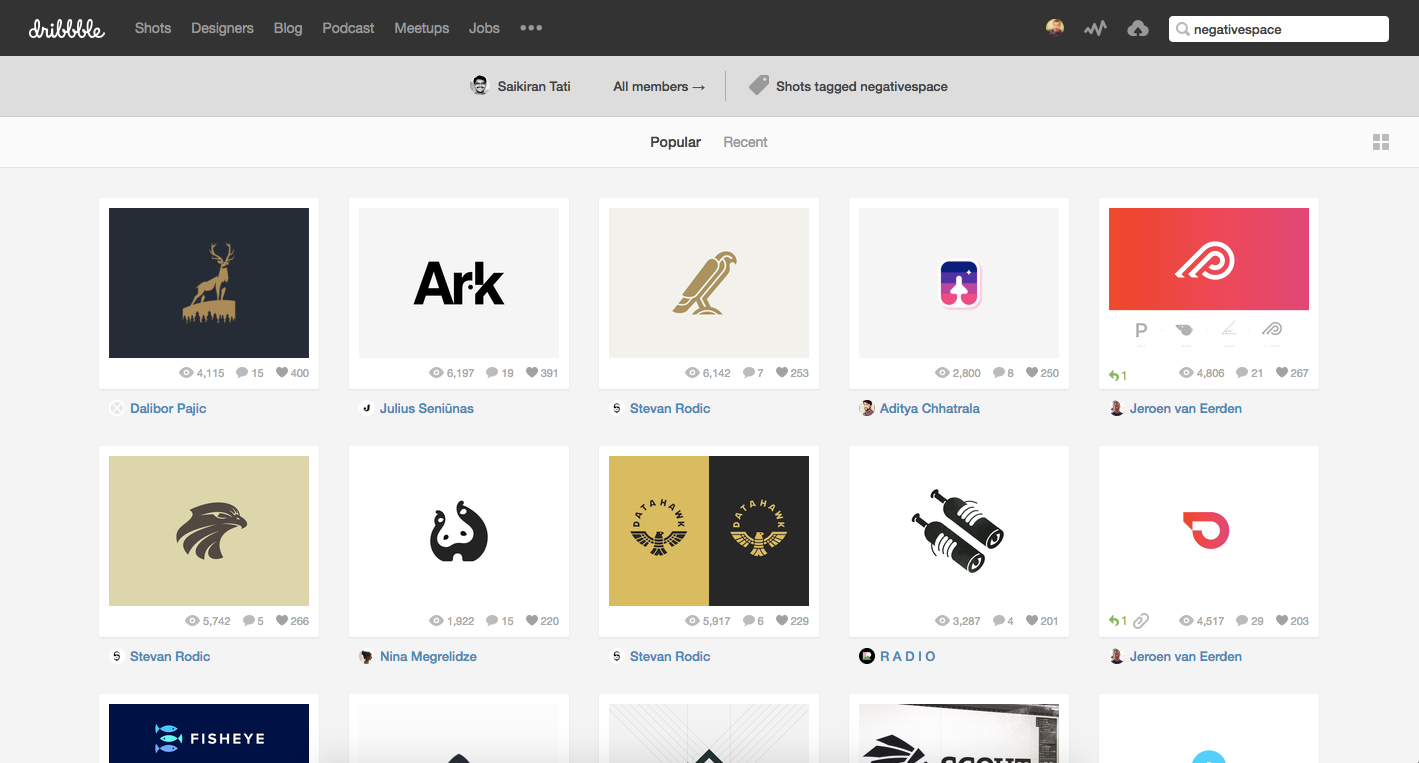This screenshot has width=1419, height=763.
Task: Open the R A D I O profile link
Action: point(908,656)
